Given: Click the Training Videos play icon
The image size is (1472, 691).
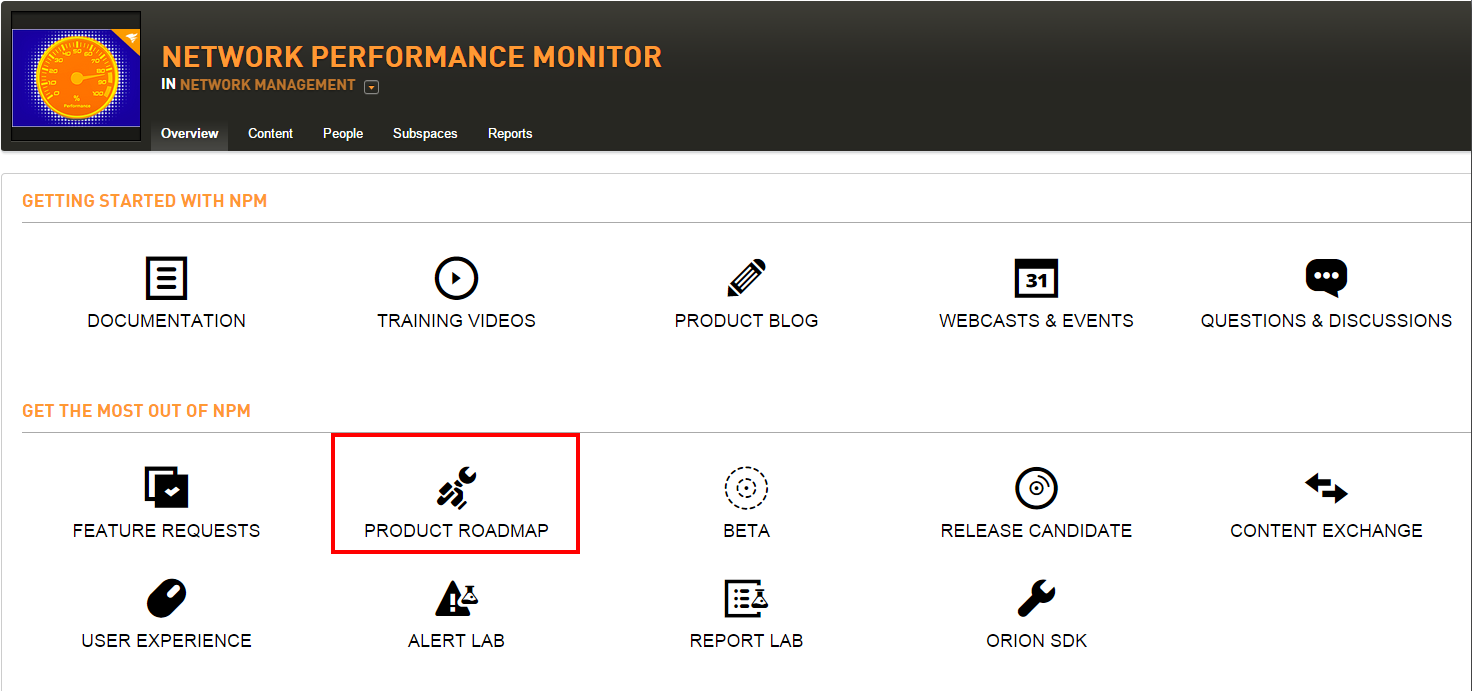Looking at the screenshot, I should tap(456, 278).
